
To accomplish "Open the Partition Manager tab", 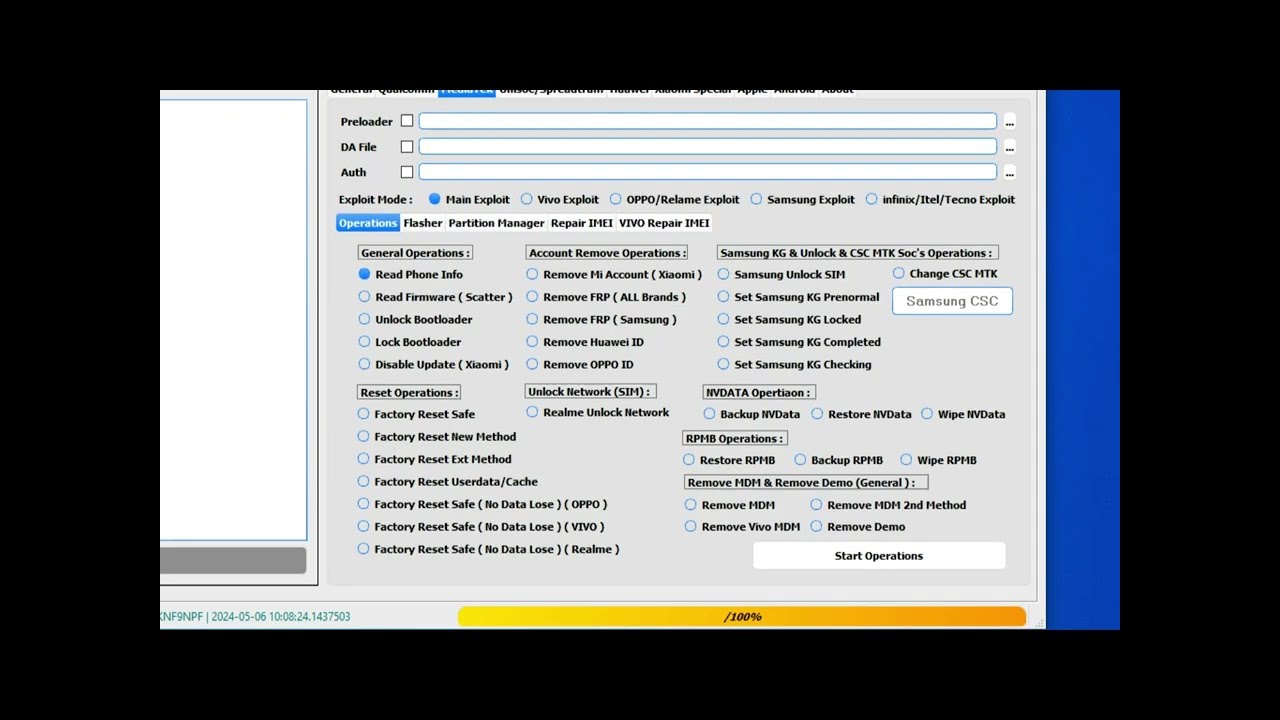I will click(x=496, y=223).
